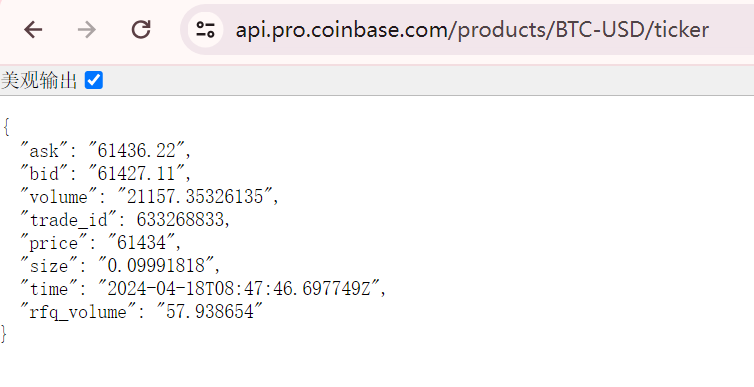This screenshot has height=387, width=754.
Task: Select the ask value 61436.22
Action: (x=137, y=151)
